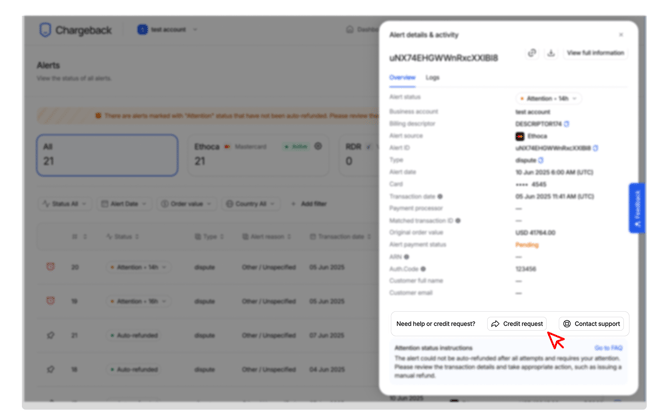Open the Country All filter
The width and height of the screenshot is (670, 418).
251,204
